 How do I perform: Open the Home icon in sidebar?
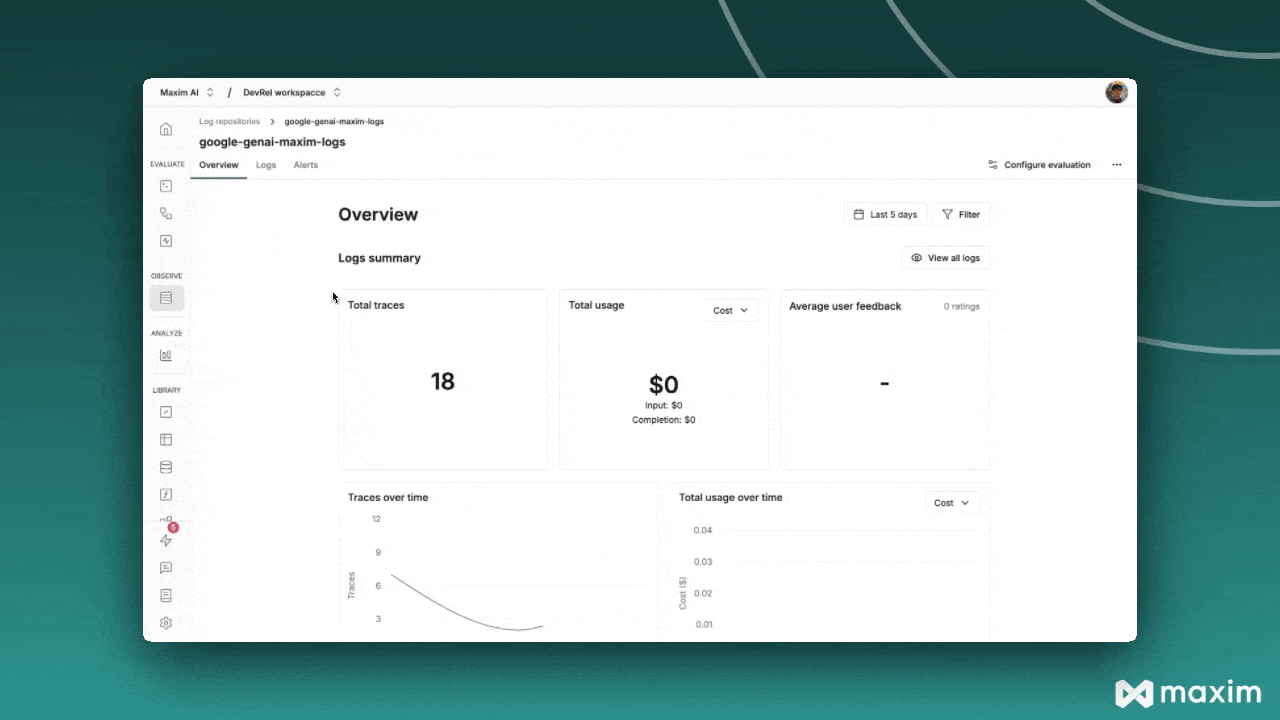[166, 129]
